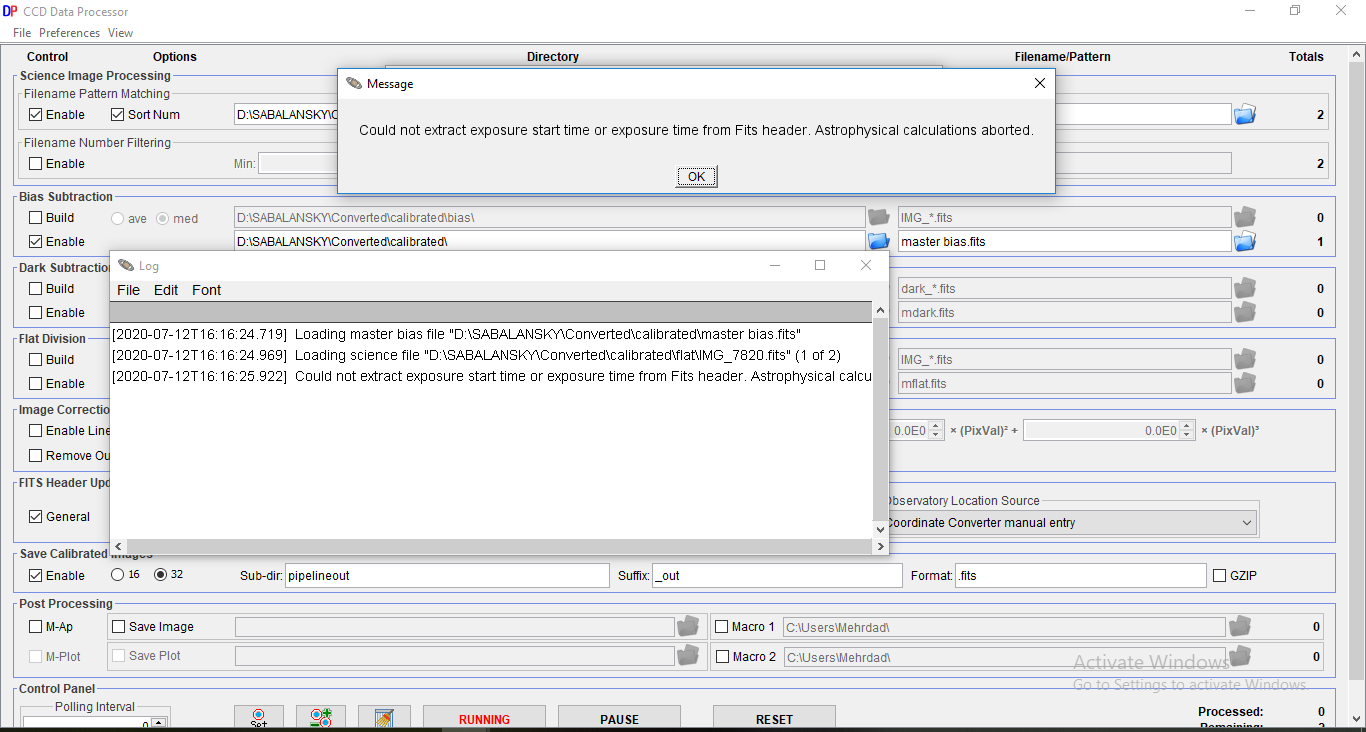1366x732 pixels.
Task: Click up arrow on the (PixVal)³ coefficient spinner
Action: (1187, 426)
